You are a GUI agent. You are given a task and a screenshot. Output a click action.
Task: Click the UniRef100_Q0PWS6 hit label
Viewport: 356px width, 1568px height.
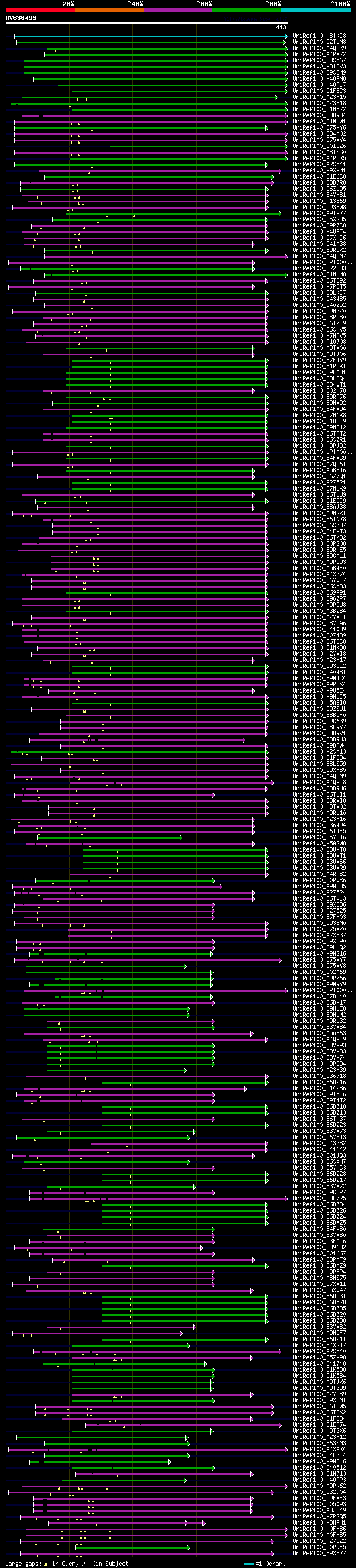point(319,880)
